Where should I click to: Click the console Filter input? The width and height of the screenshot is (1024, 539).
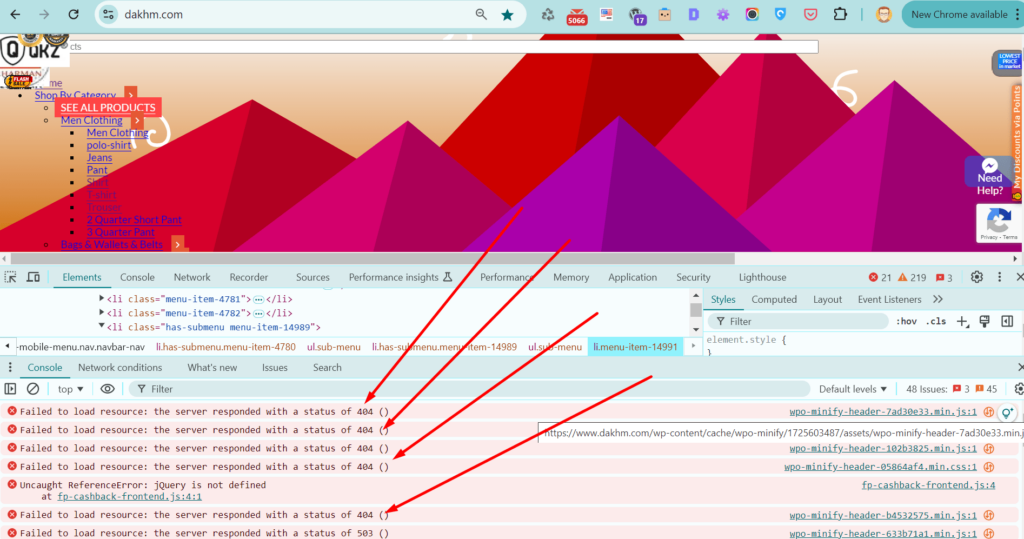469,389
